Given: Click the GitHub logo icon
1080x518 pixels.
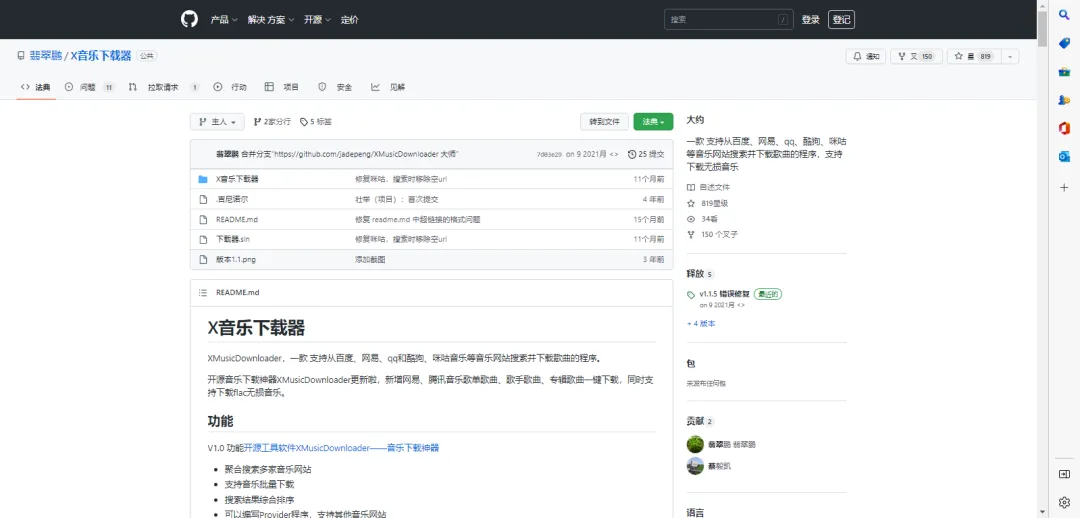Looking at the screenshot, I should (189, 19).
